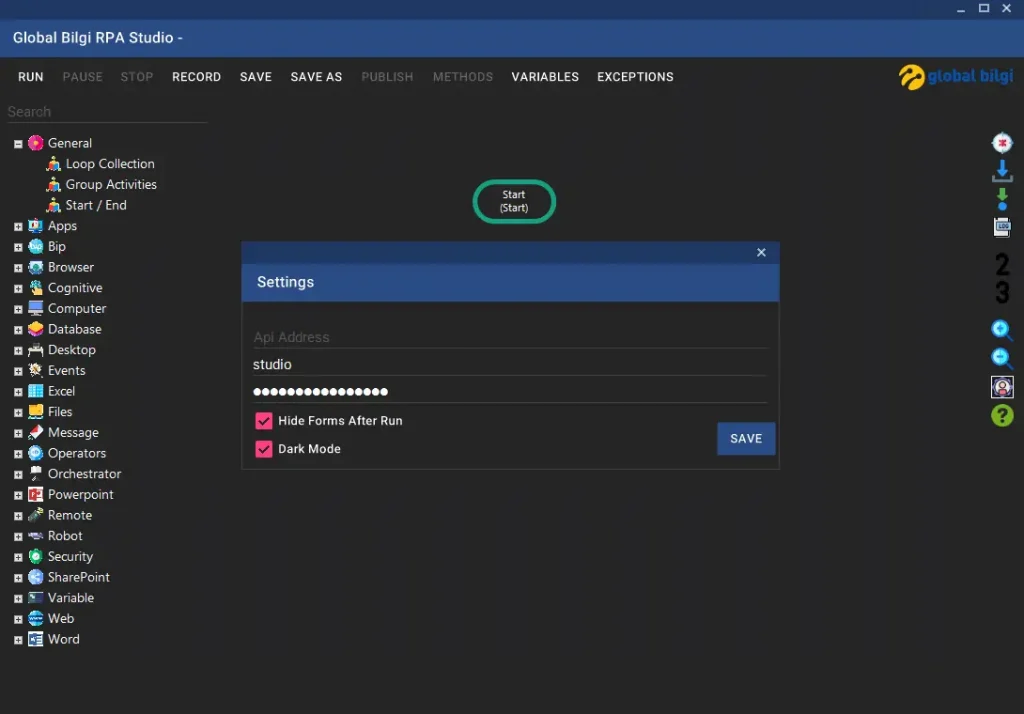Maximize the RPA Studio window
1024x714 pixels.
point(984,8)
